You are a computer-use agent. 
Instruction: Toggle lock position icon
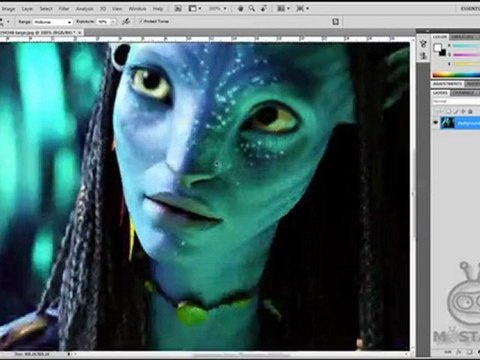pyautogui.click(x=463, y=111)
